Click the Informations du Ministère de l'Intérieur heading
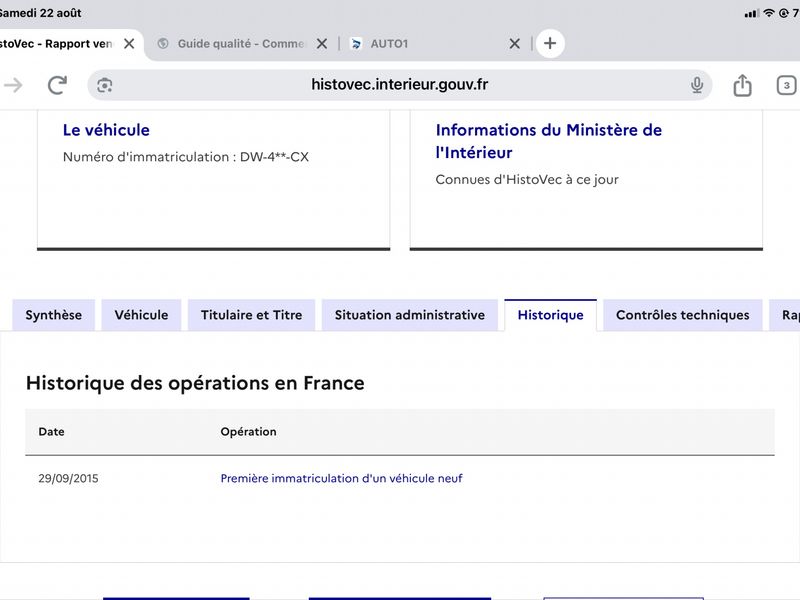This screenshot has height=600, width=800. coord(548,141)
